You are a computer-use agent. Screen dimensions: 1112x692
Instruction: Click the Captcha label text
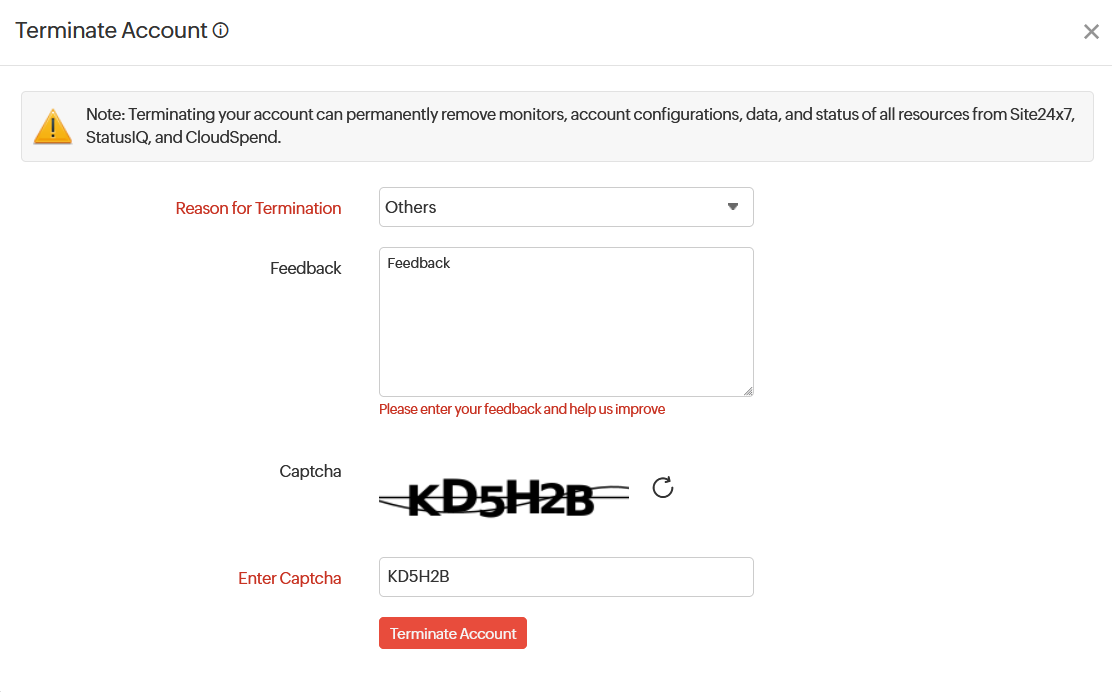pyautogui.click(x=310, y=471)
